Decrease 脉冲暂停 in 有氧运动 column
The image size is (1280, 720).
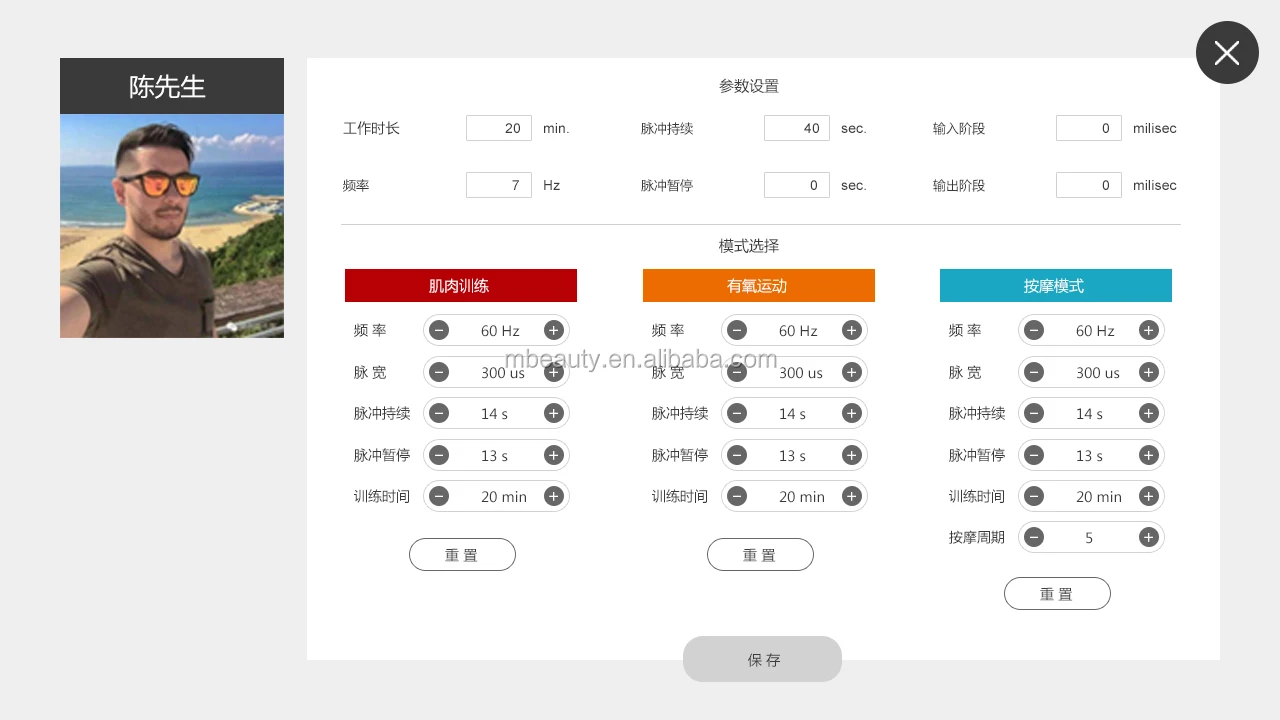(x=737, y=455)
